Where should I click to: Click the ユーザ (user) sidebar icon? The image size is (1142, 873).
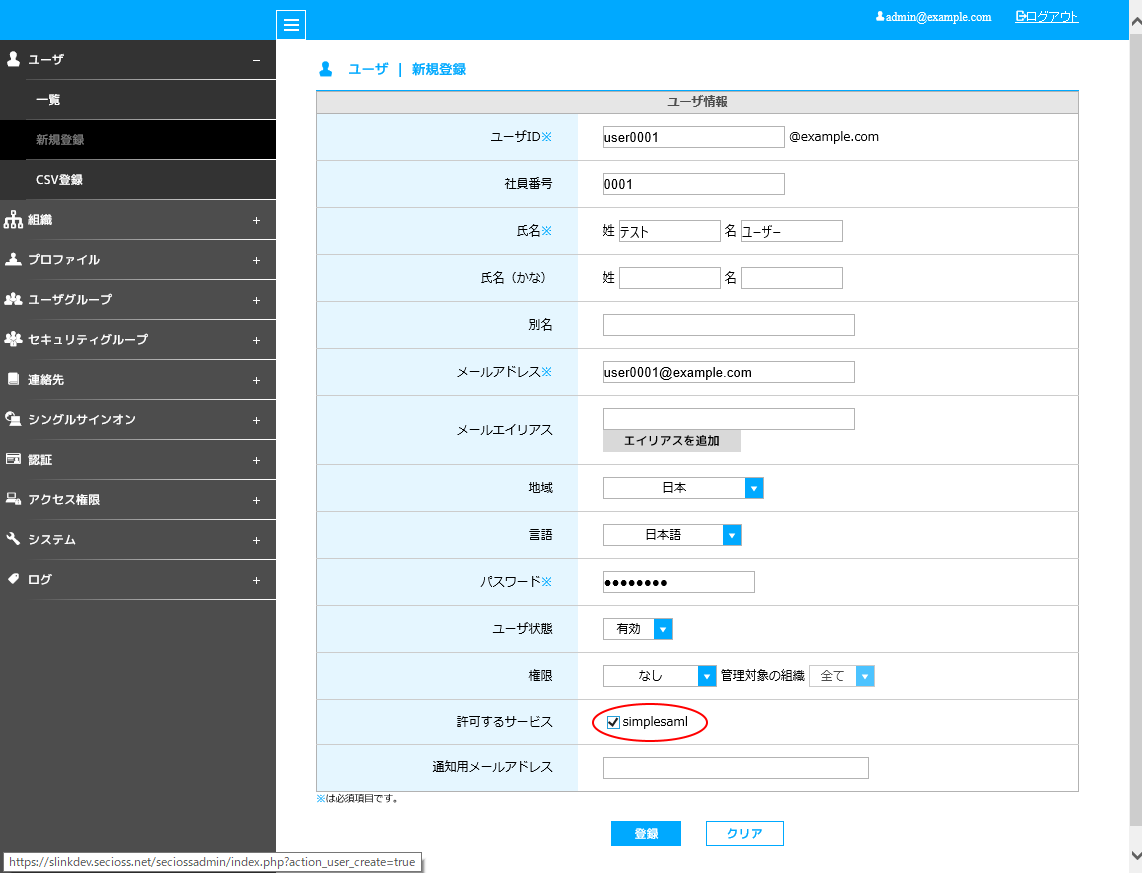click(13, 59)
